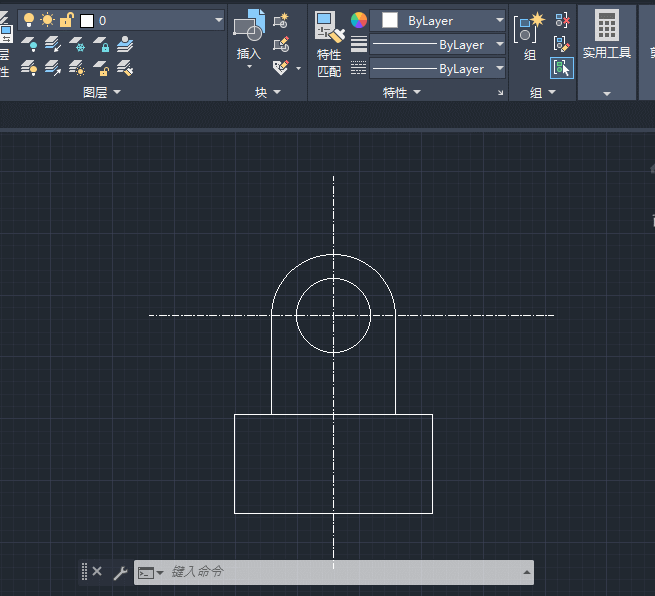This screenshot has height=596, width=655.
Task: Open the linetype ByLayer dropdown
Action: coord(438,69)
